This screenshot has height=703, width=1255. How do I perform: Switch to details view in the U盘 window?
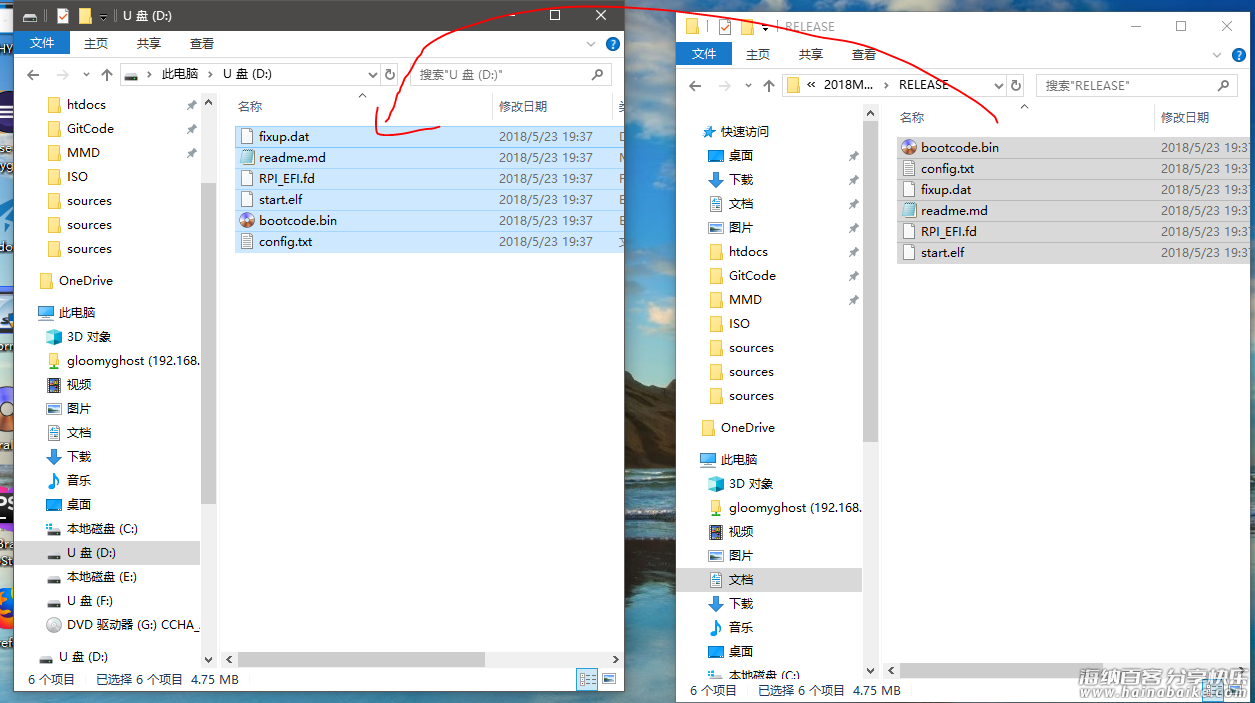coord(587,679)
